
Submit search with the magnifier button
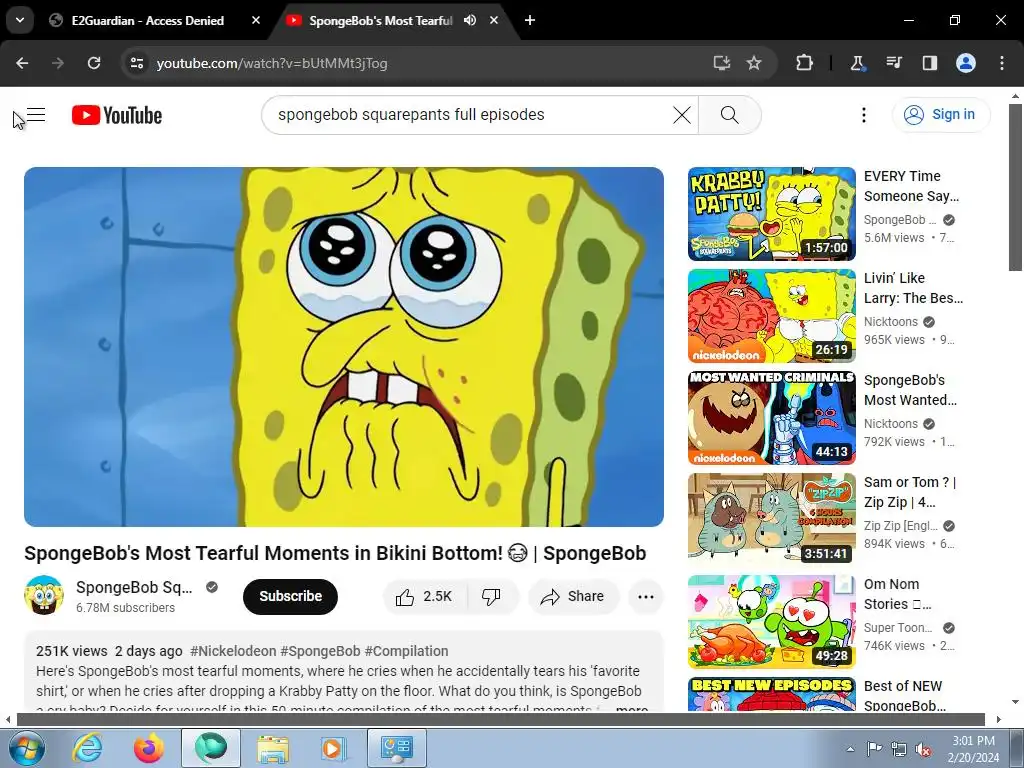point(729,115)
